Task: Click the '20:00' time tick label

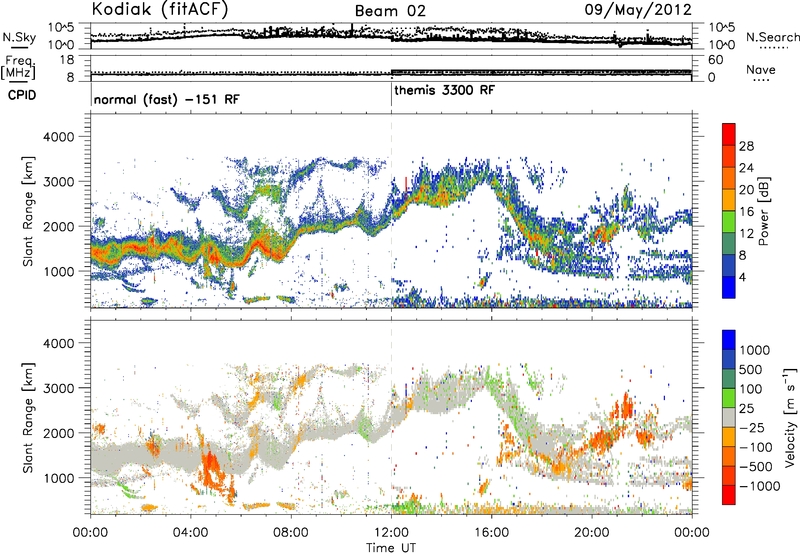Action: pos(592,533)
